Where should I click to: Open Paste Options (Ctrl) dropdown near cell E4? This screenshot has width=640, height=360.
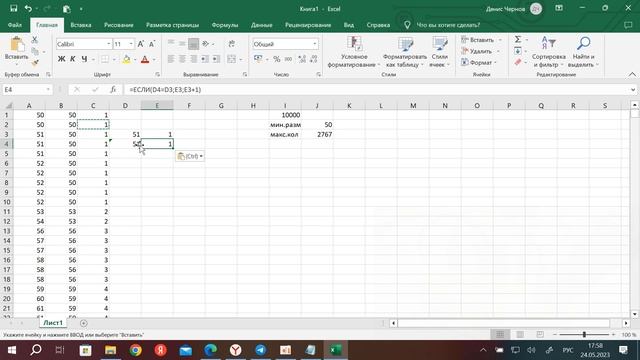[190, 156]
